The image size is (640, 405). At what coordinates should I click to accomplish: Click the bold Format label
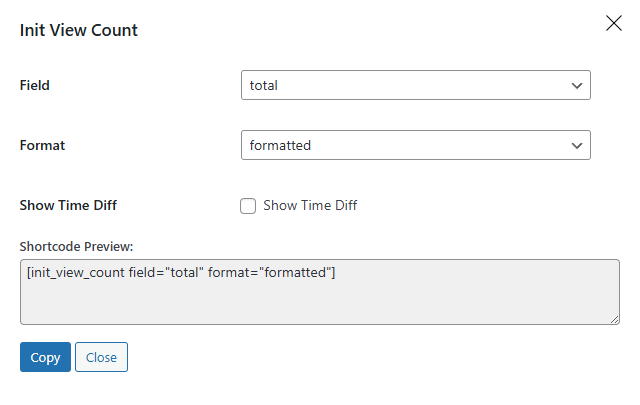click(x=42, y=145)
